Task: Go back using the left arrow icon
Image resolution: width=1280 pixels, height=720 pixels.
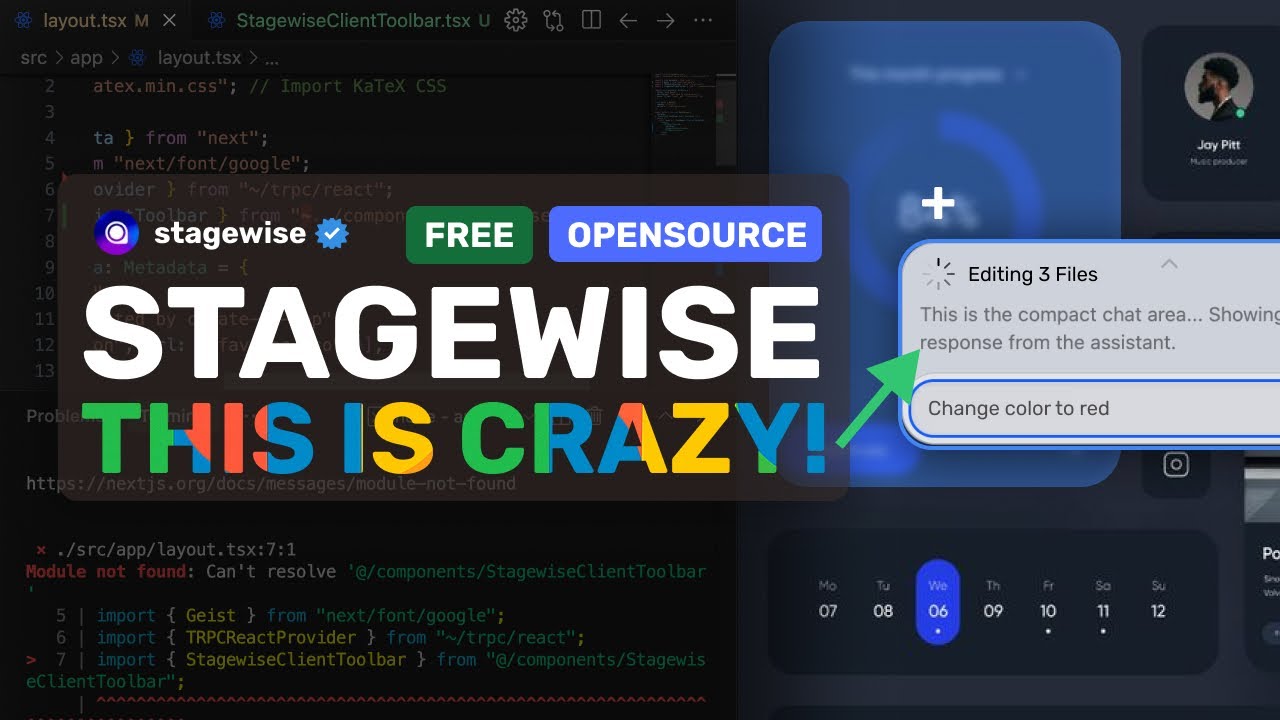Action: pyautogui.click(x=628, y=20)
